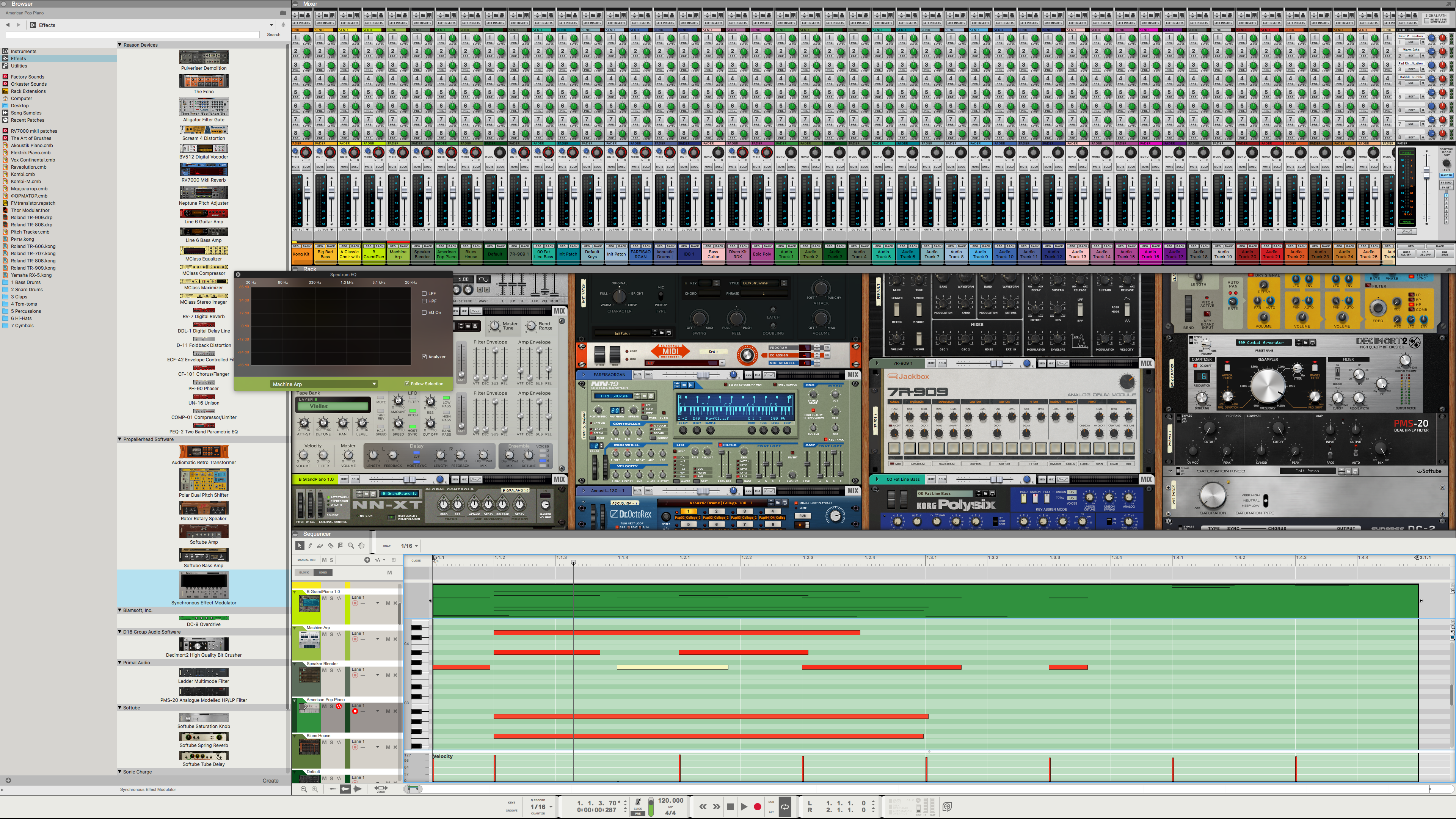Click the Search button in browser

point(273,35)
